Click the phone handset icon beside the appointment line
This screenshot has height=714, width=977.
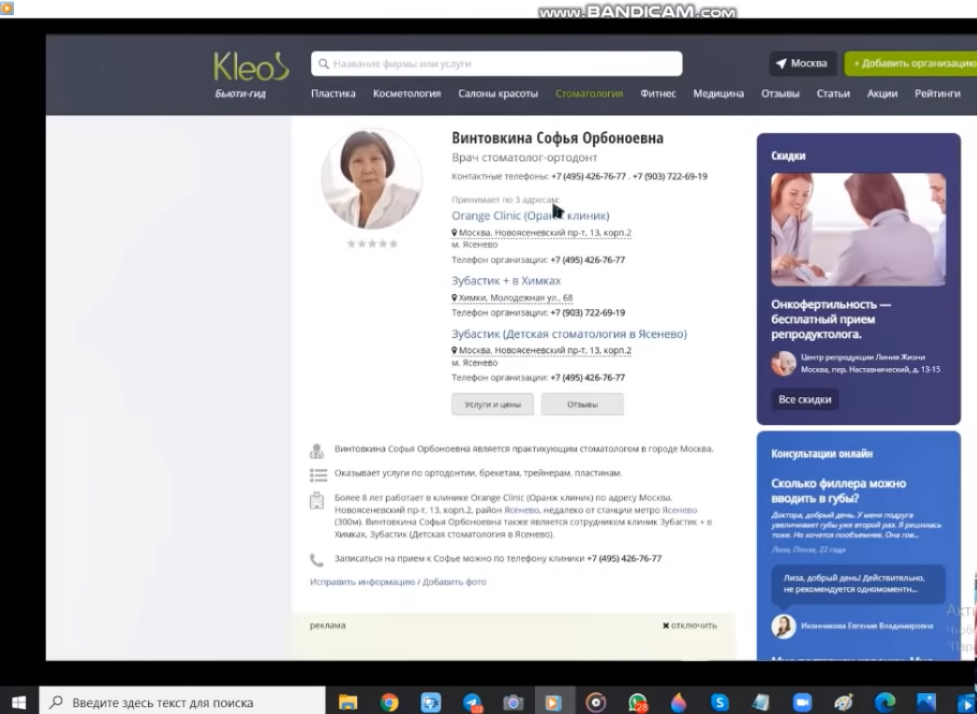pyautogui.click(x=317, y=560)
